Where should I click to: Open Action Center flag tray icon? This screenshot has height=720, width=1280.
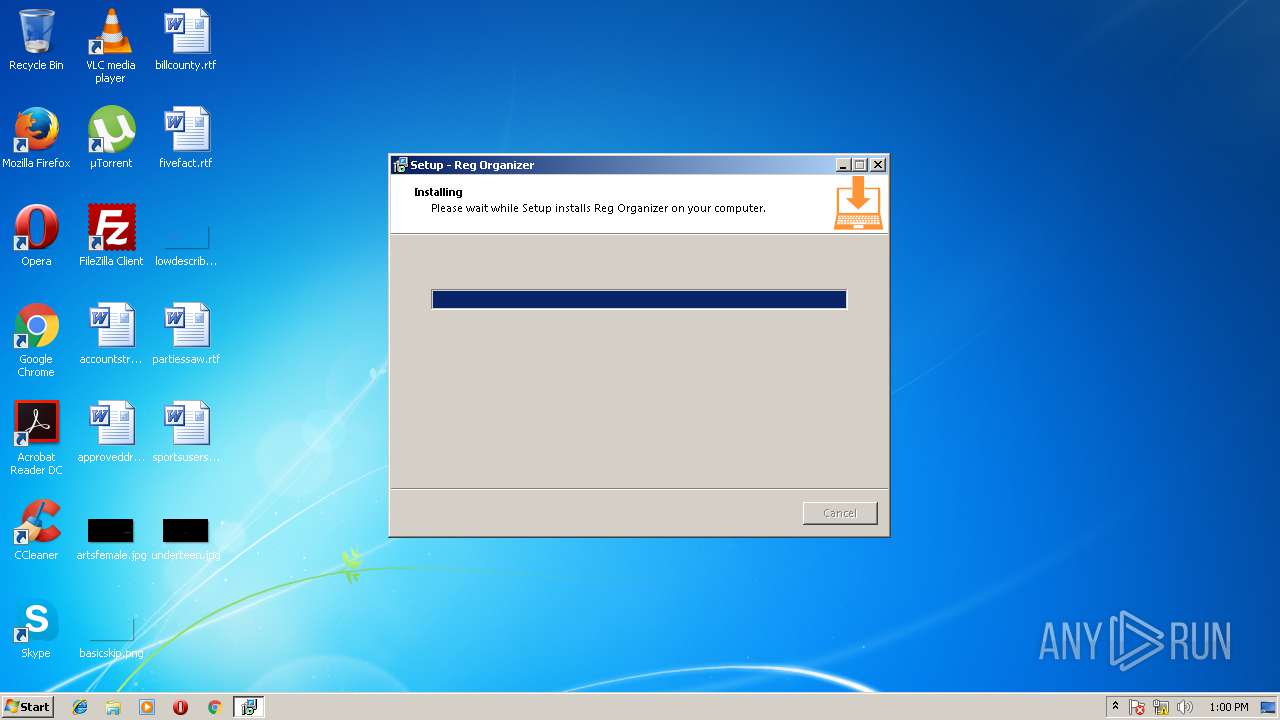1137,707
